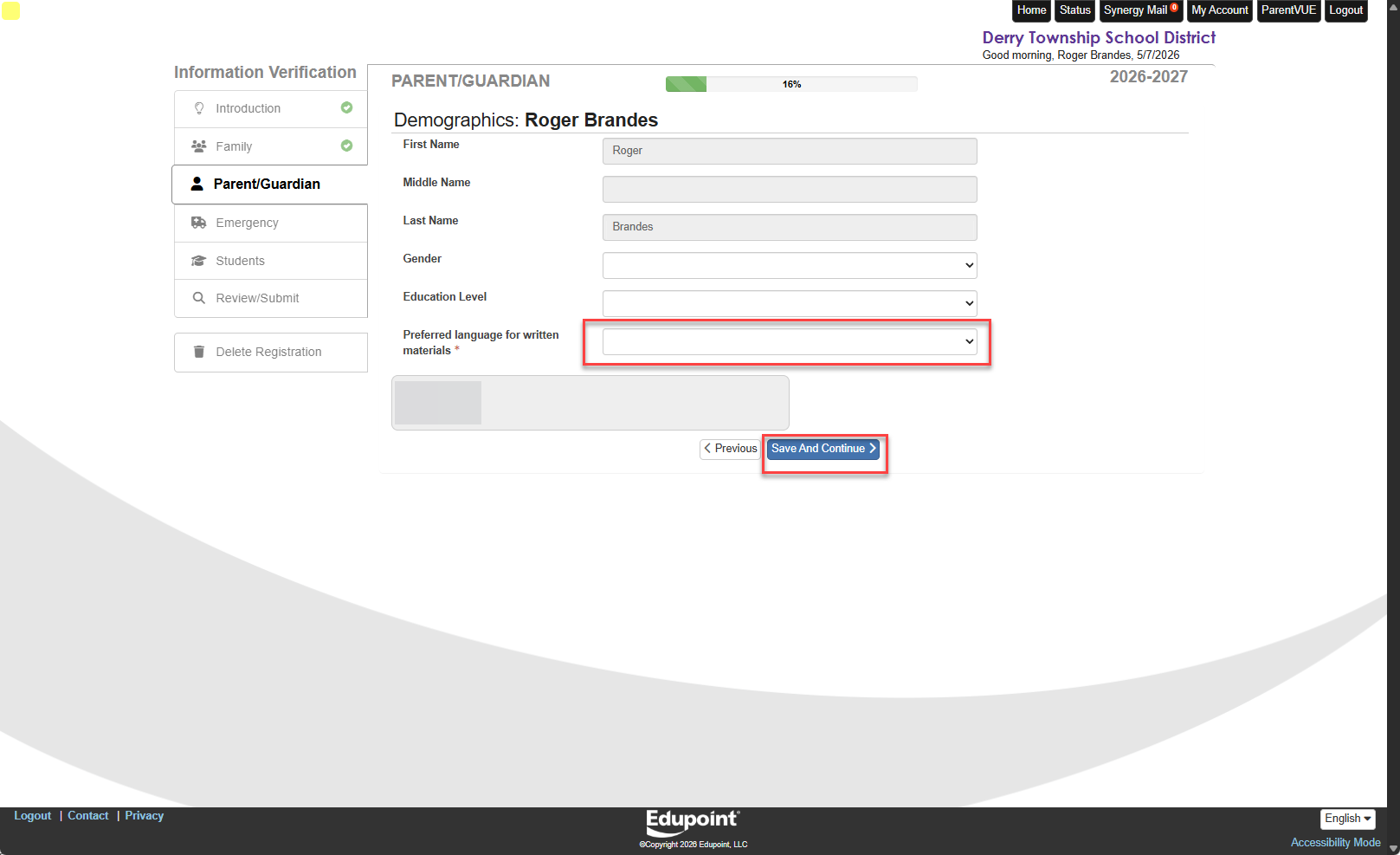Click the Privacy link in footer
This screenshot has width=1400, height=855.
(x=145, y=816)
